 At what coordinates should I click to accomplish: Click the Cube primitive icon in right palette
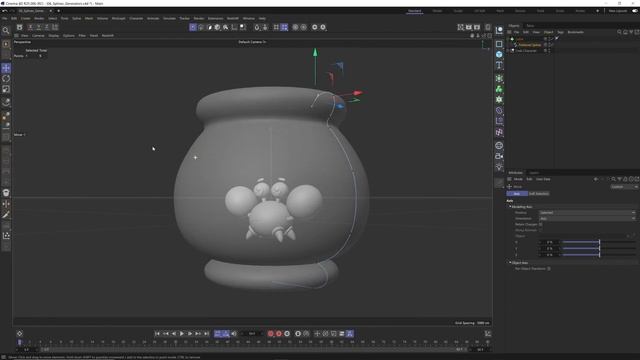(499, 54)
